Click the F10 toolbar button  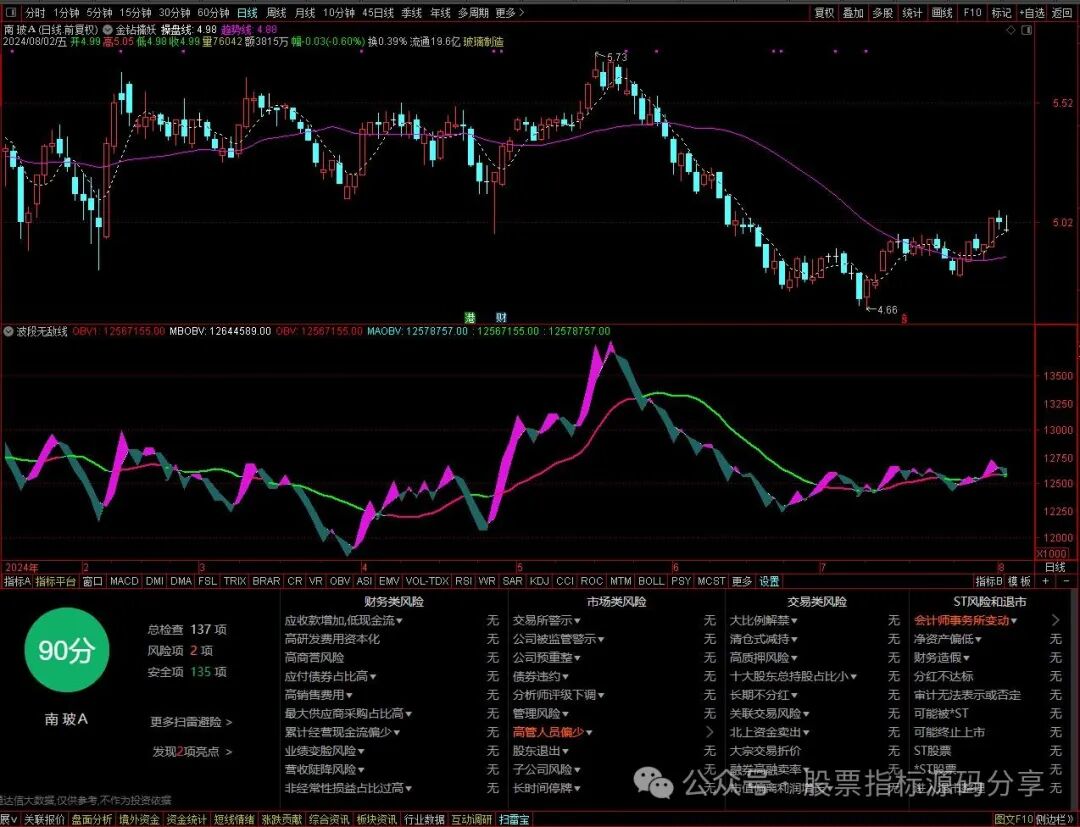[x=973, y=12]
